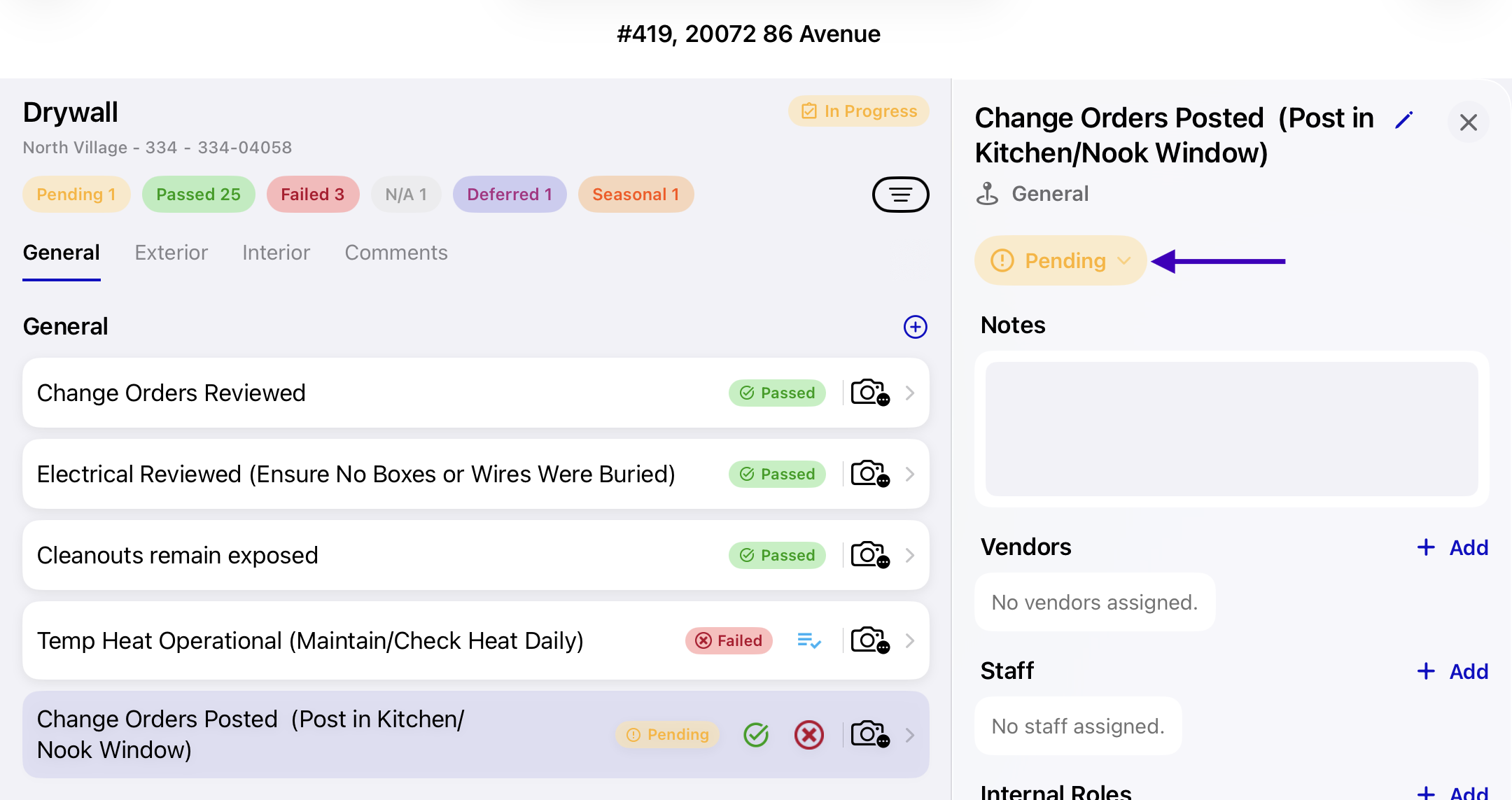Image resolution: width=1512 pixels, height=800 pixels.
Task: Open the Pending status dropdown
Action: [1060, 261]
